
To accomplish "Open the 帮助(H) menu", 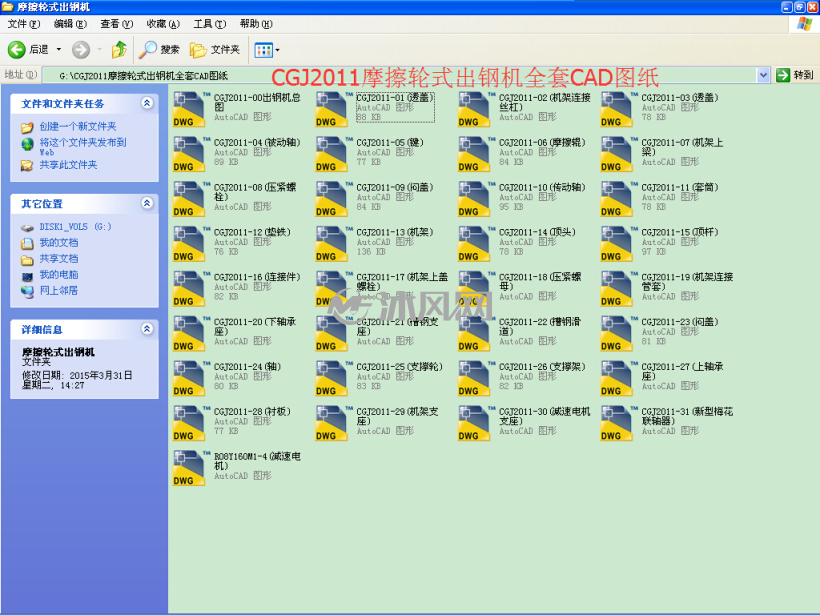I will pyautogui.click(x=256, y=24).
